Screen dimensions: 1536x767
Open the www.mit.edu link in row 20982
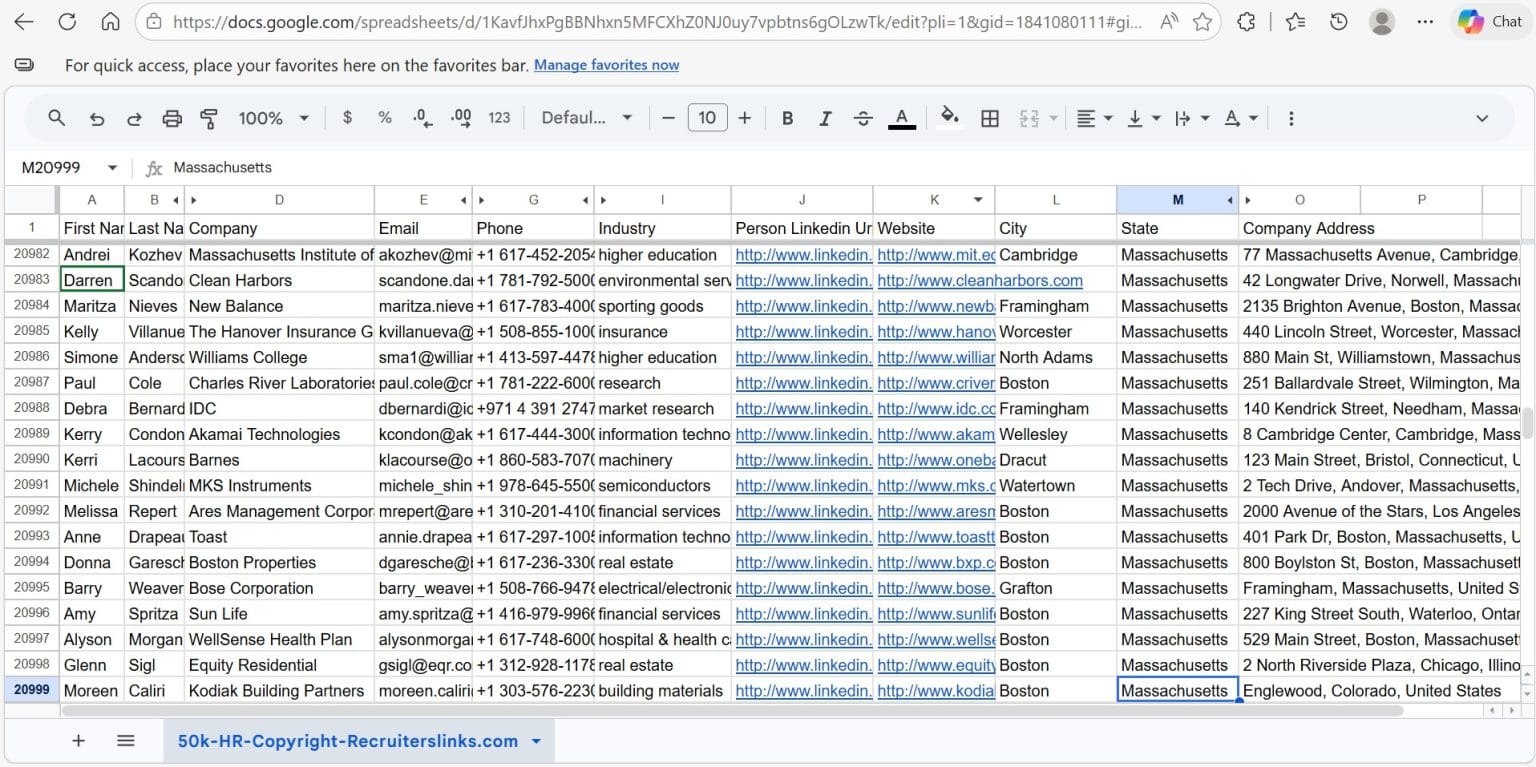click(936, 255)
